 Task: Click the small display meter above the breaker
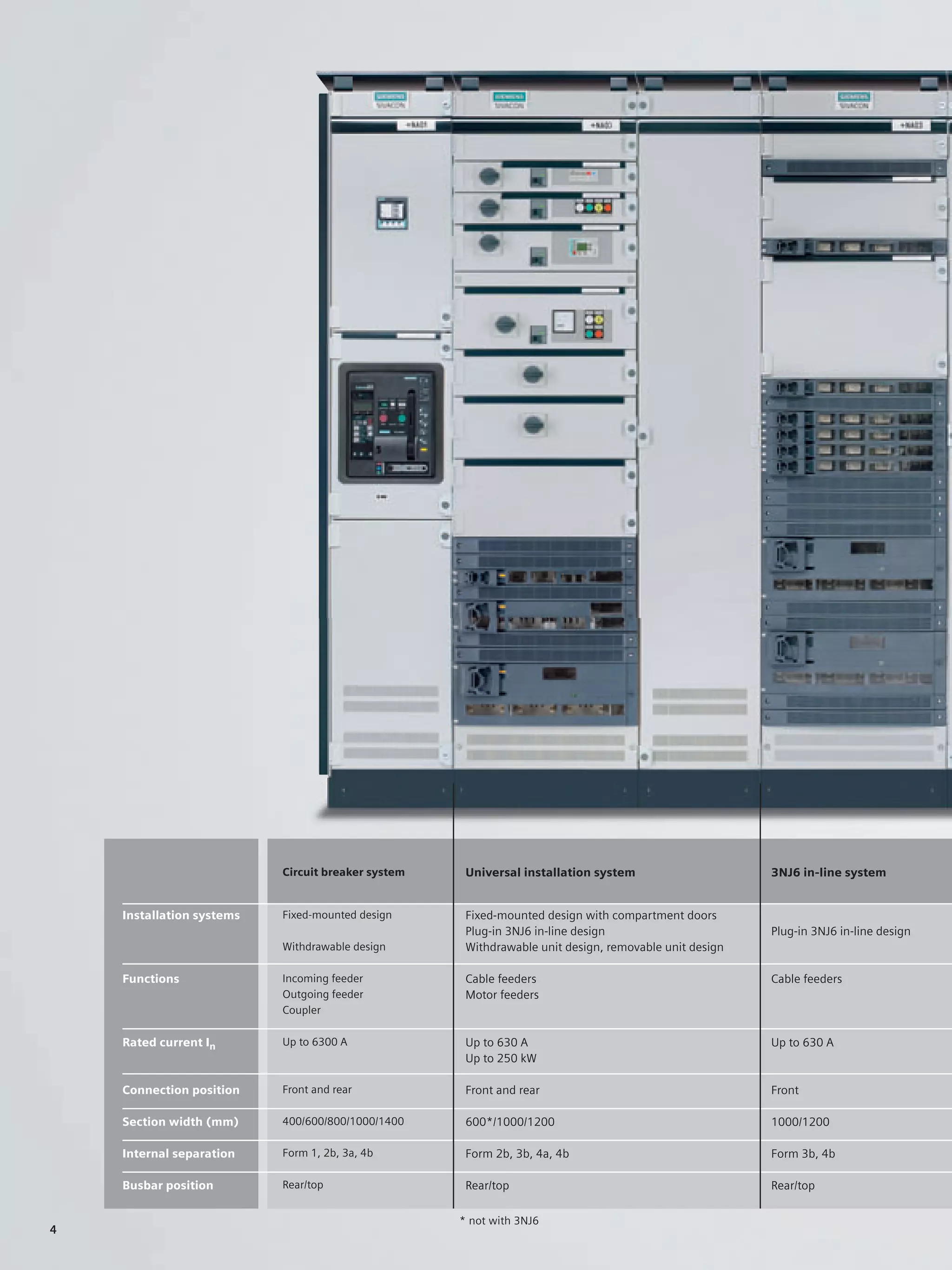pyautogui.click(x=392, y=213)
